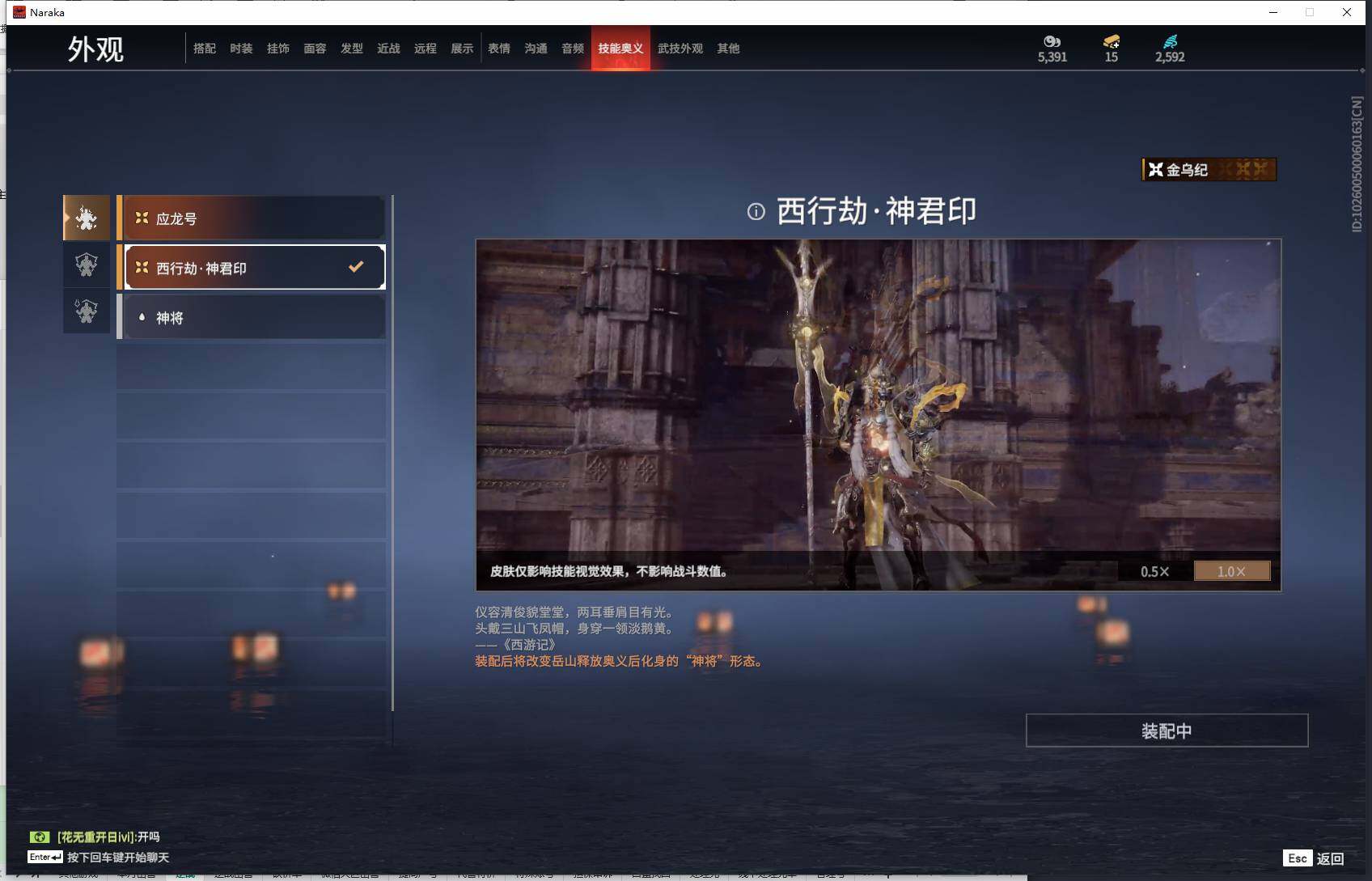Select the 表情 tab
The height and width of the screenshot is (881, 1372).
pyautogui.click(x=499, y=49)
